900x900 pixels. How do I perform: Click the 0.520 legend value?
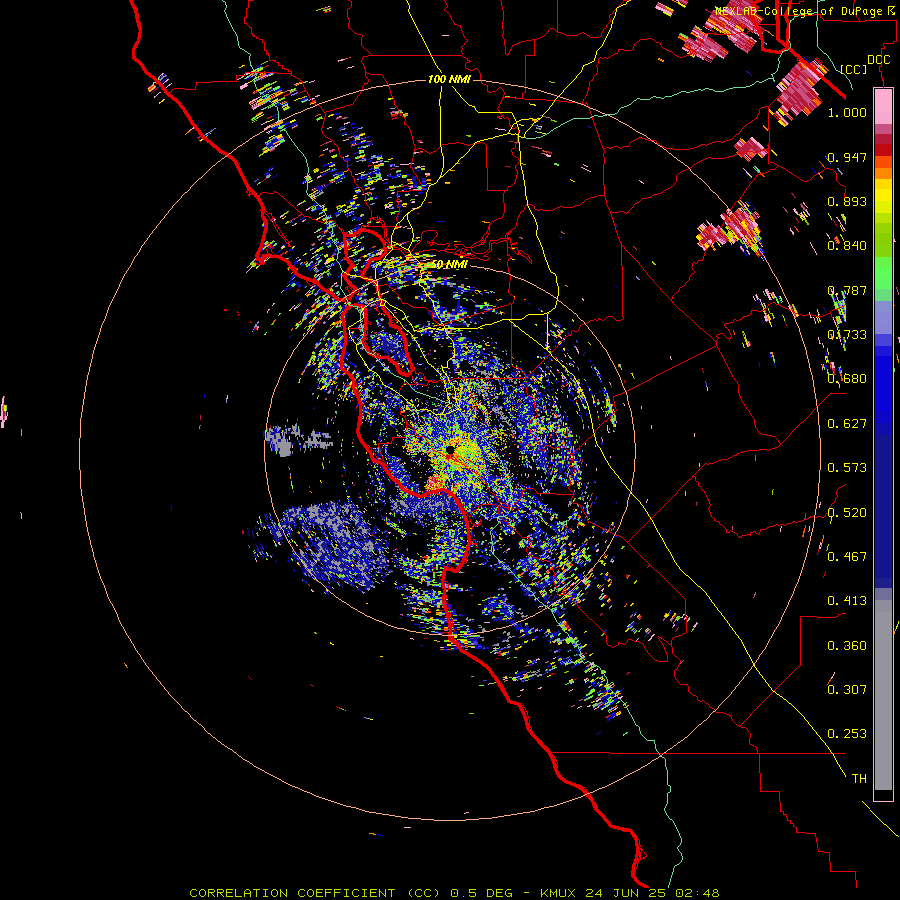tap(847, 513)
